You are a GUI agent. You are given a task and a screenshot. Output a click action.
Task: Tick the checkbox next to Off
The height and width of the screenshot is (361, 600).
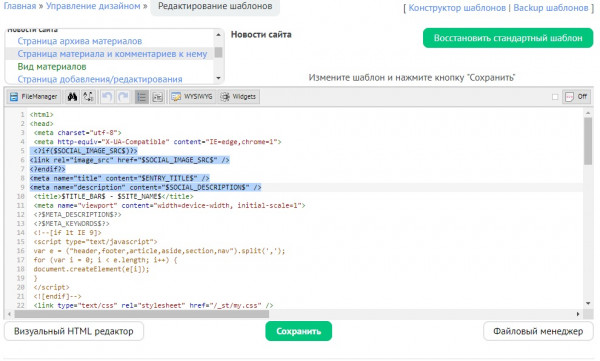pyautogui.click(x=555, y=97)
